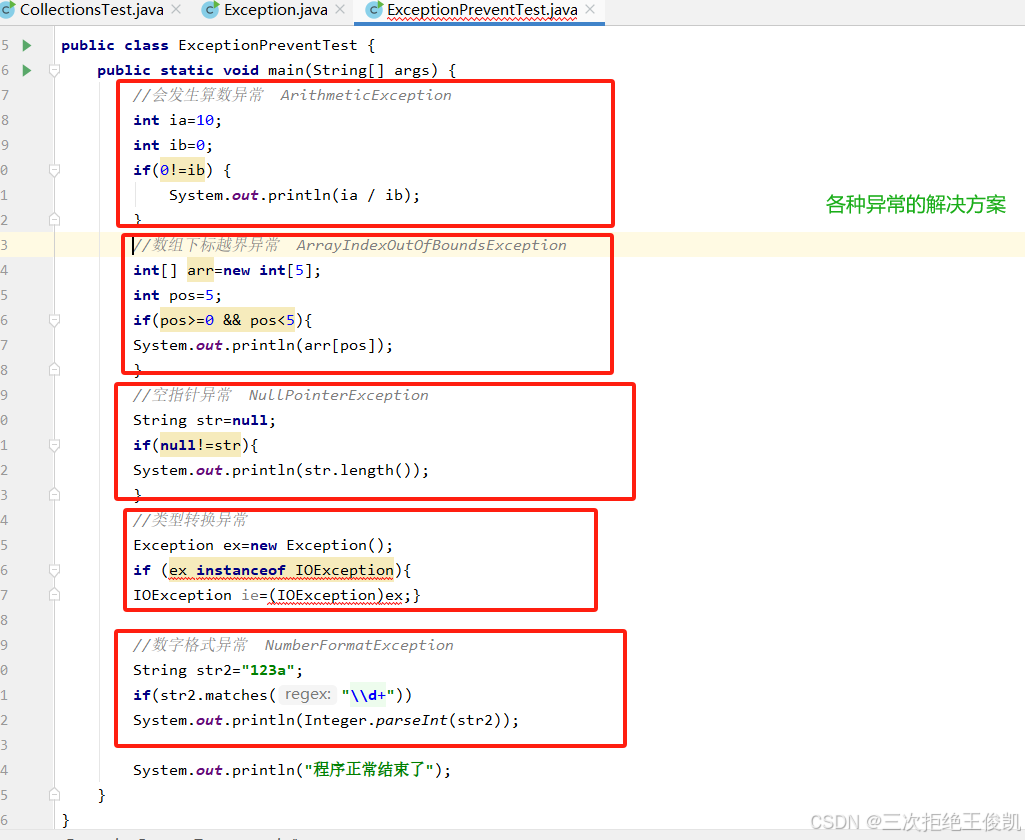Collapse the ArithmeticException if block fold marker
The height and width of the screenshot is (840, 1025).
click(55, 170)
